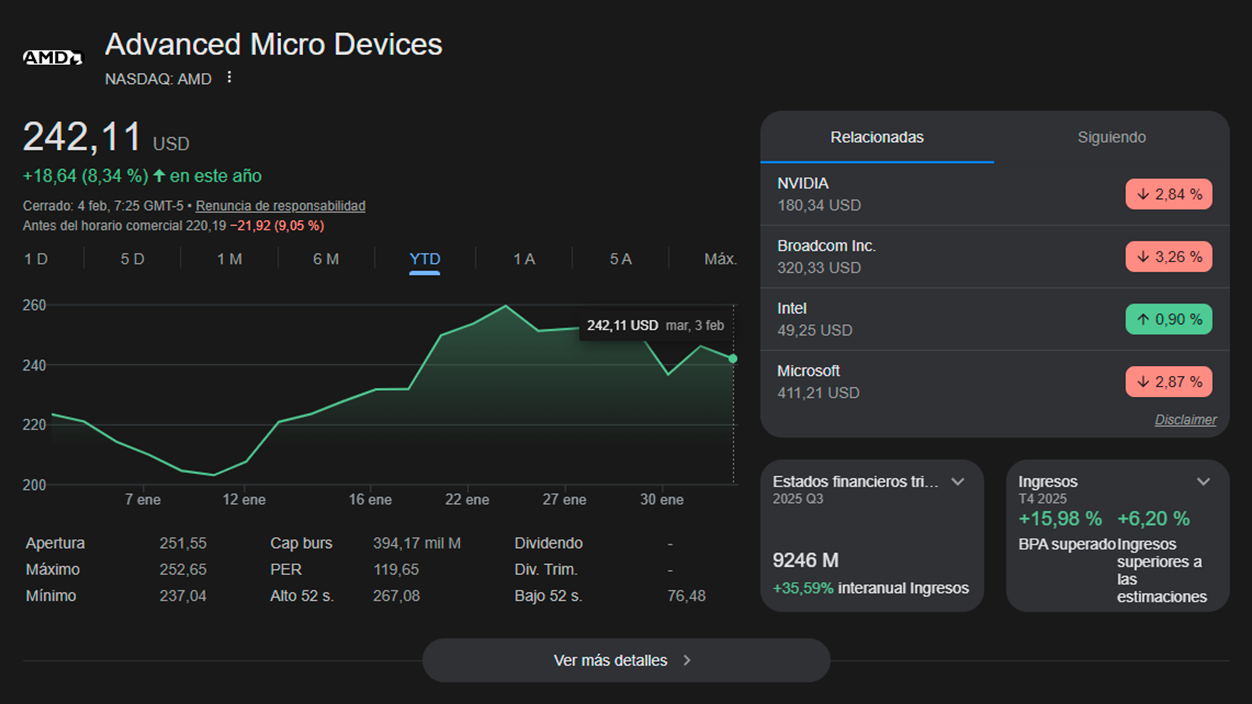
Task: Select the 1 D chart range
Action: click(x=35, y=258)
